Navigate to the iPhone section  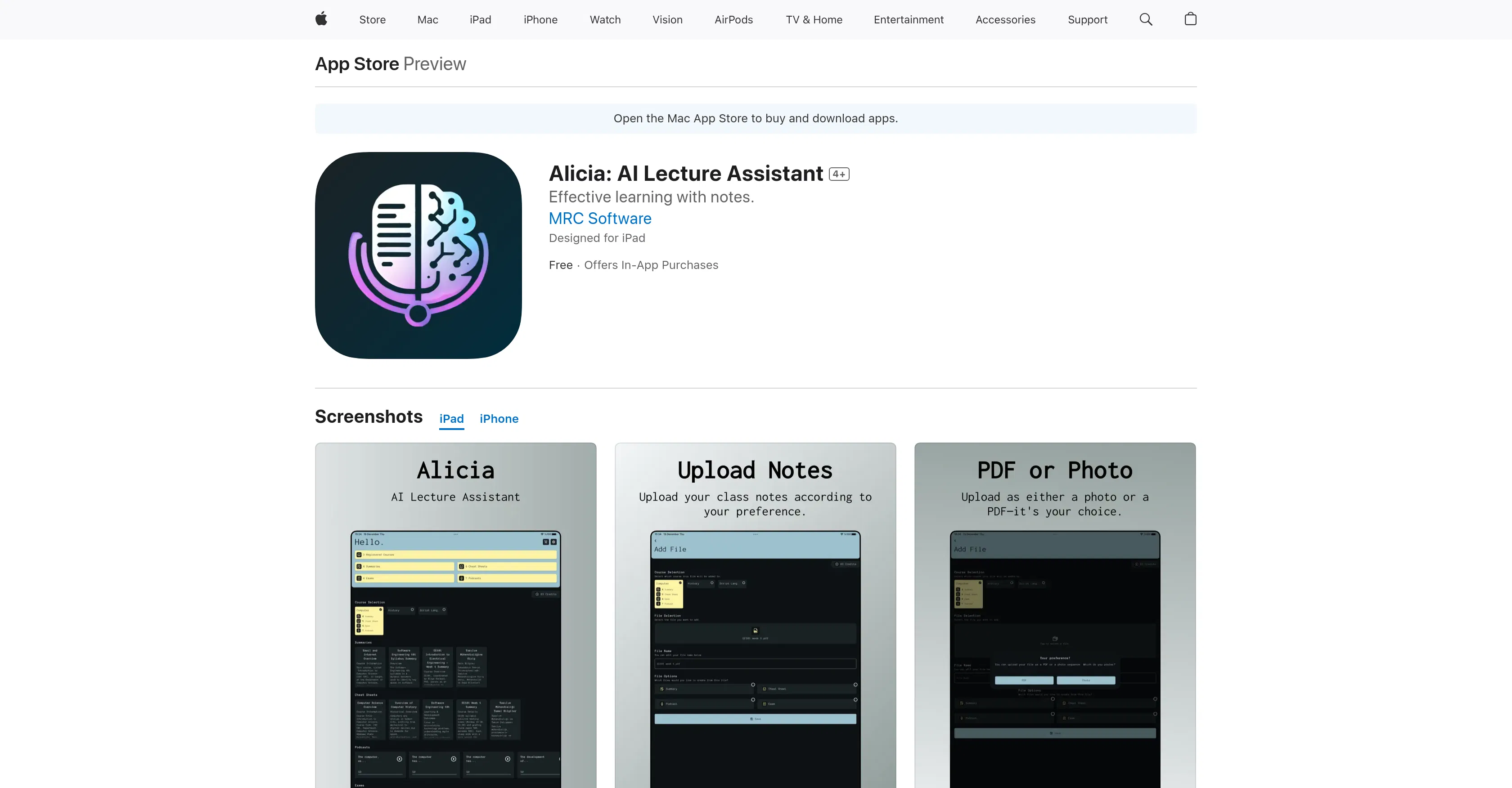click(540, 19)
